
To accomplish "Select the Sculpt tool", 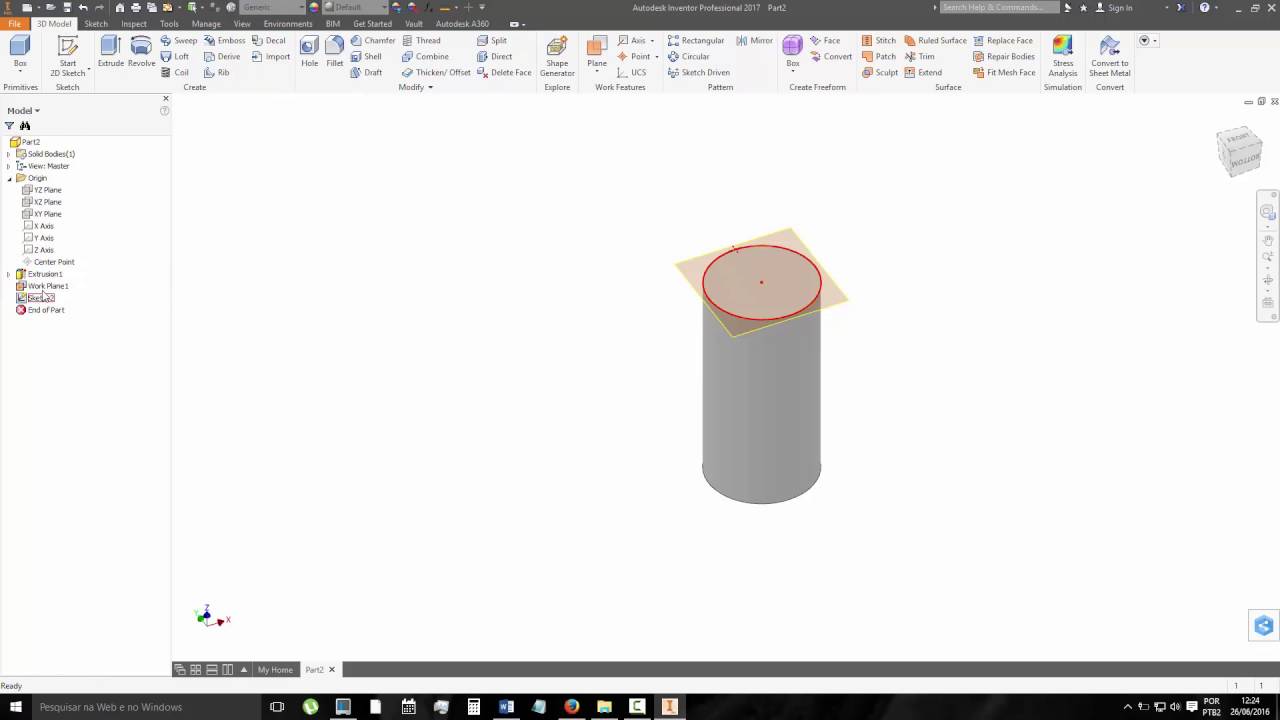I will click(880, 73).
